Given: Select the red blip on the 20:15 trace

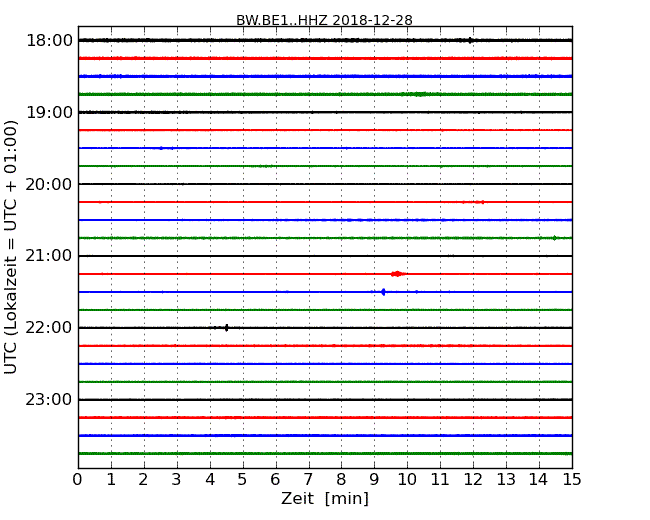Looking at the screenshot, I should click(483, 202).
